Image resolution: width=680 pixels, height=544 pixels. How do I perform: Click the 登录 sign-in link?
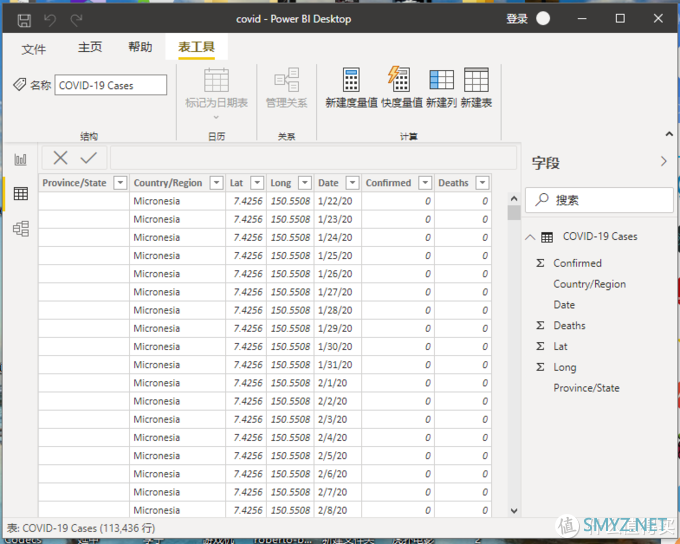tap(517, 19)
